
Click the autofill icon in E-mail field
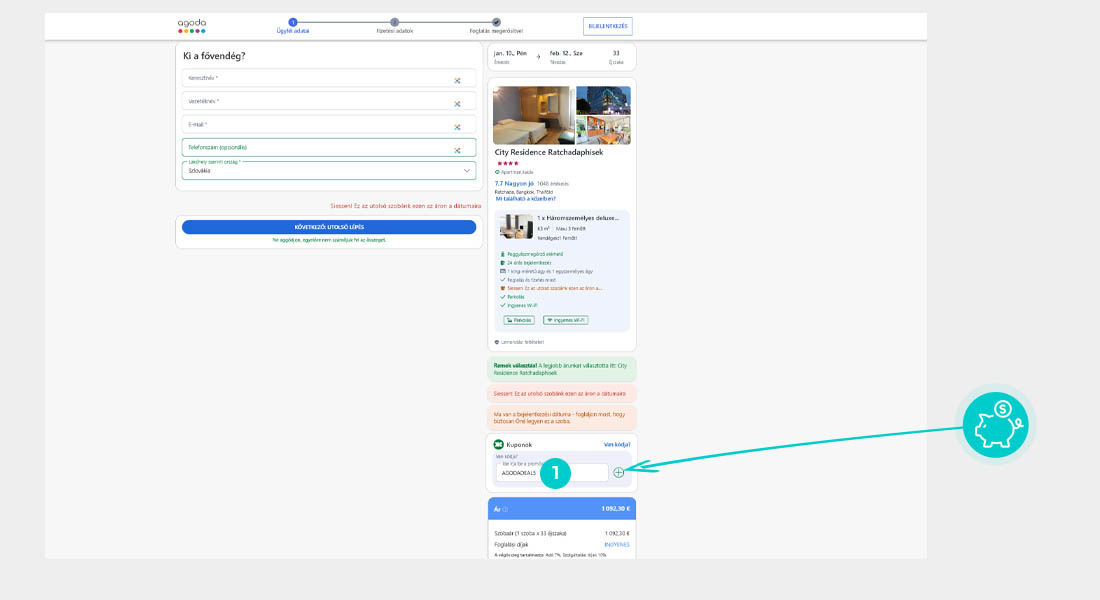pyautogui.click(x=457, y=127)
